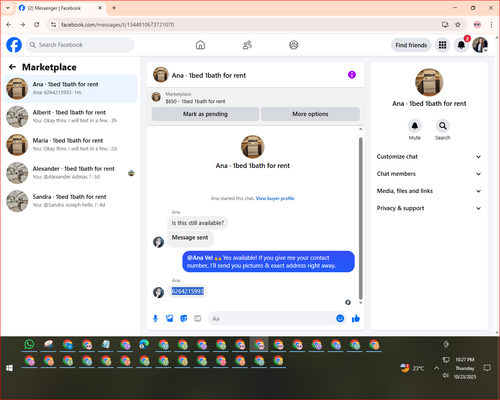Image resolution: width=500 pixels, height=400 pixels.
Task: Choose a sticker from the sticker icon
Action: pos(184,319)
